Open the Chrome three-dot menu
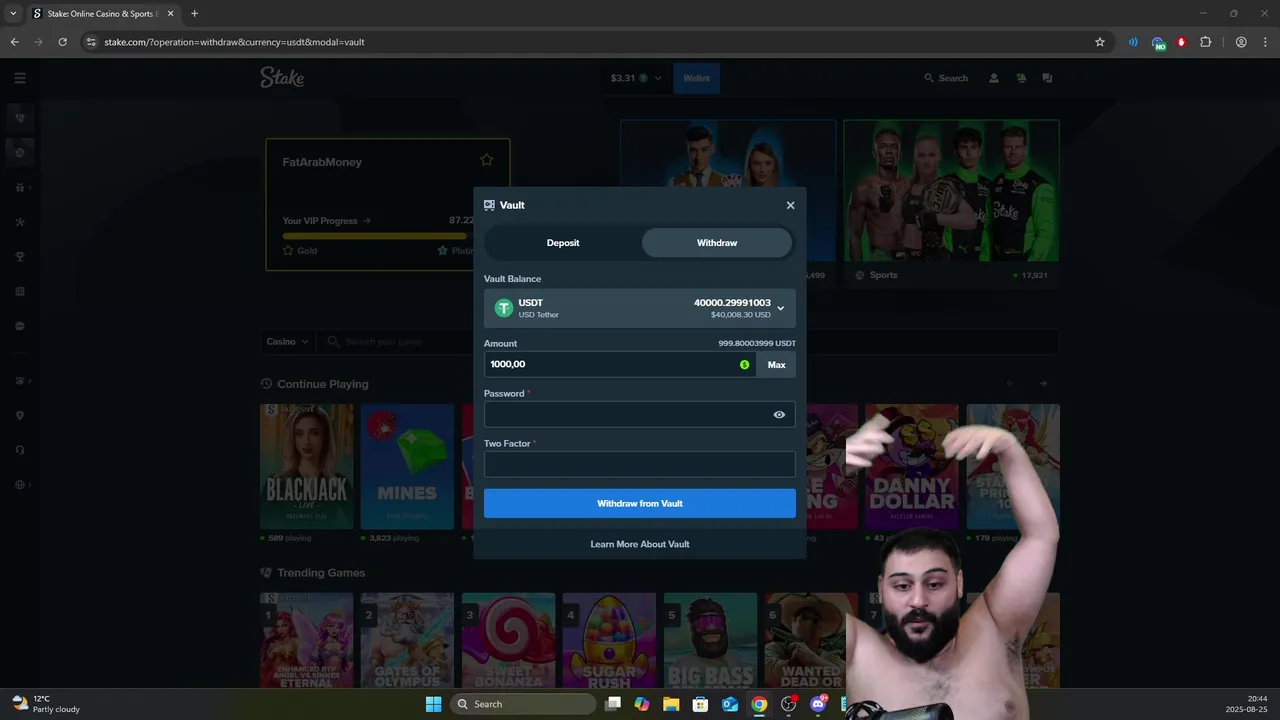 [1264, 42]
